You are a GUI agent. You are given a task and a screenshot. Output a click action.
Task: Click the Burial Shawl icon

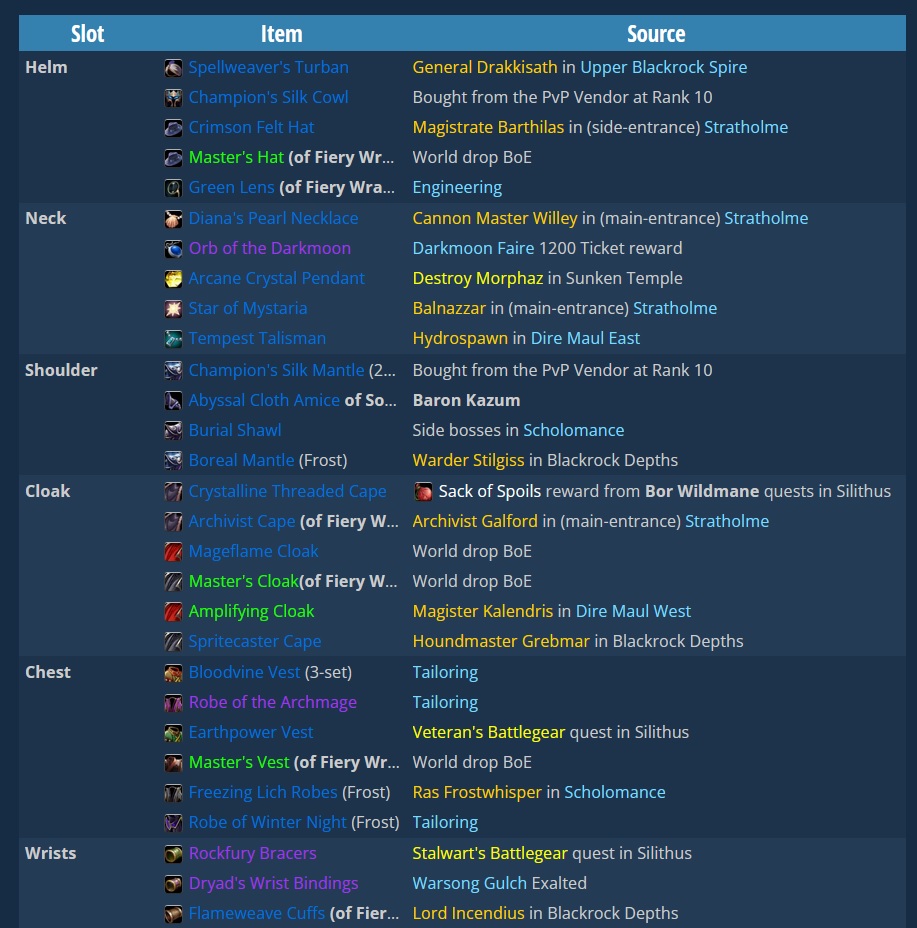click(x=173, y=431)
